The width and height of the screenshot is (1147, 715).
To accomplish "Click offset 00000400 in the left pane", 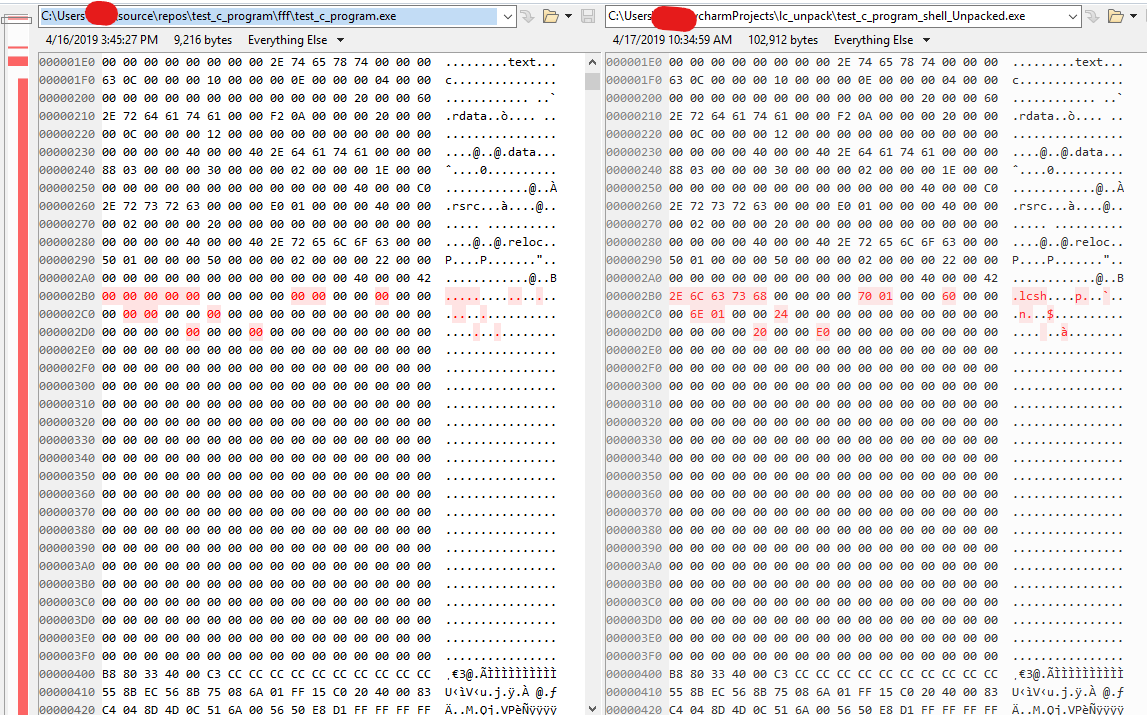I will pos(67,674).
